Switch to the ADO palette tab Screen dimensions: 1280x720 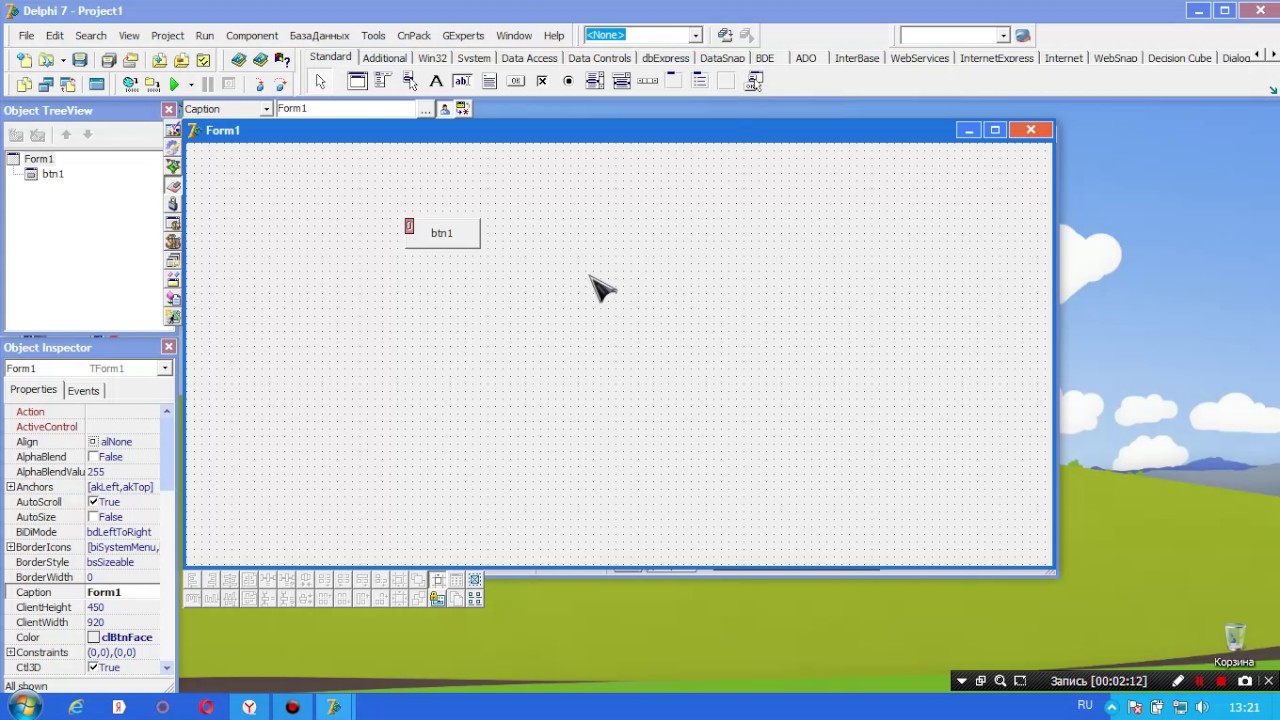(806, 58)
